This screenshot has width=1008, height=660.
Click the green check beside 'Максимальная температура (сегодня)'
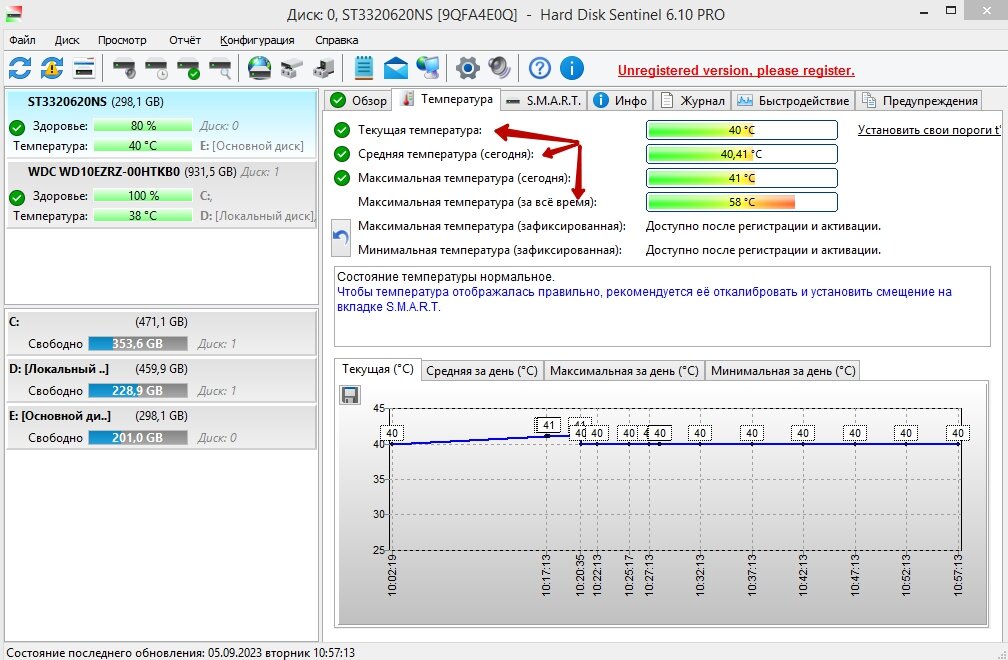342,178
